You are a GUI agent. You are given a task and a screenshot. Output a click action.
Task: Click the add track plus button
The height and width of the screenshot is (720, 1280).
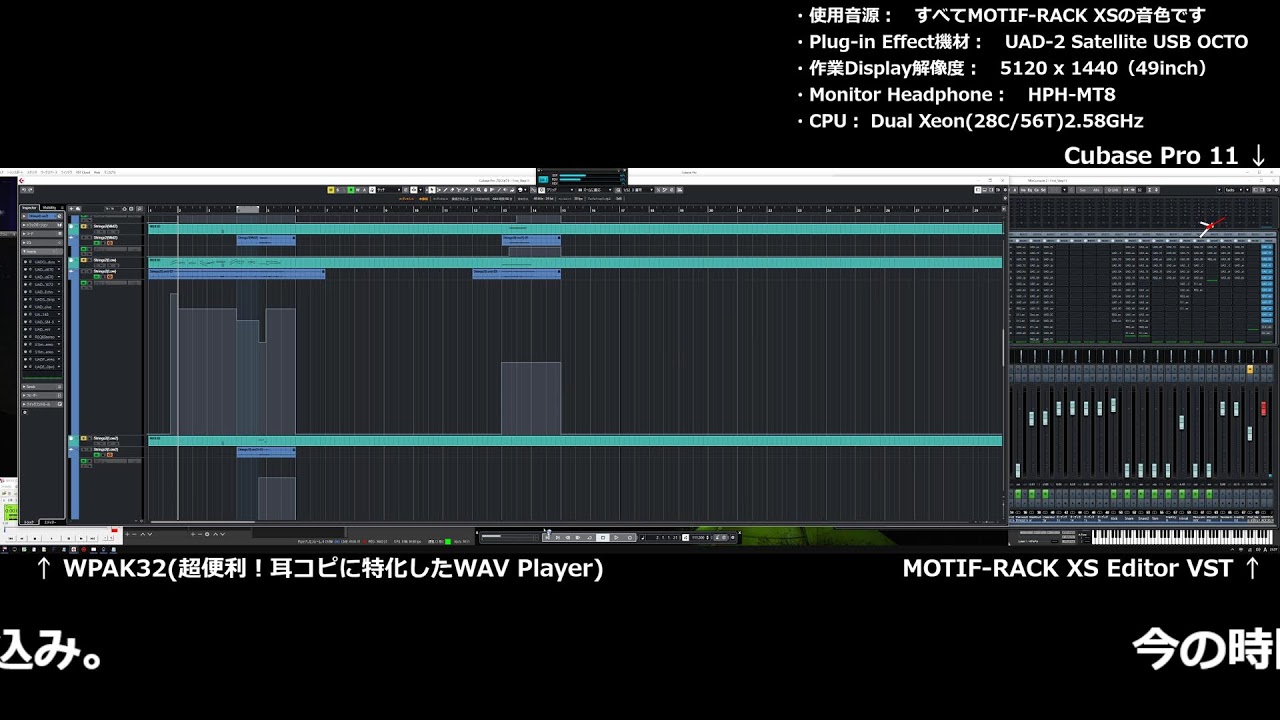point(73,209)
